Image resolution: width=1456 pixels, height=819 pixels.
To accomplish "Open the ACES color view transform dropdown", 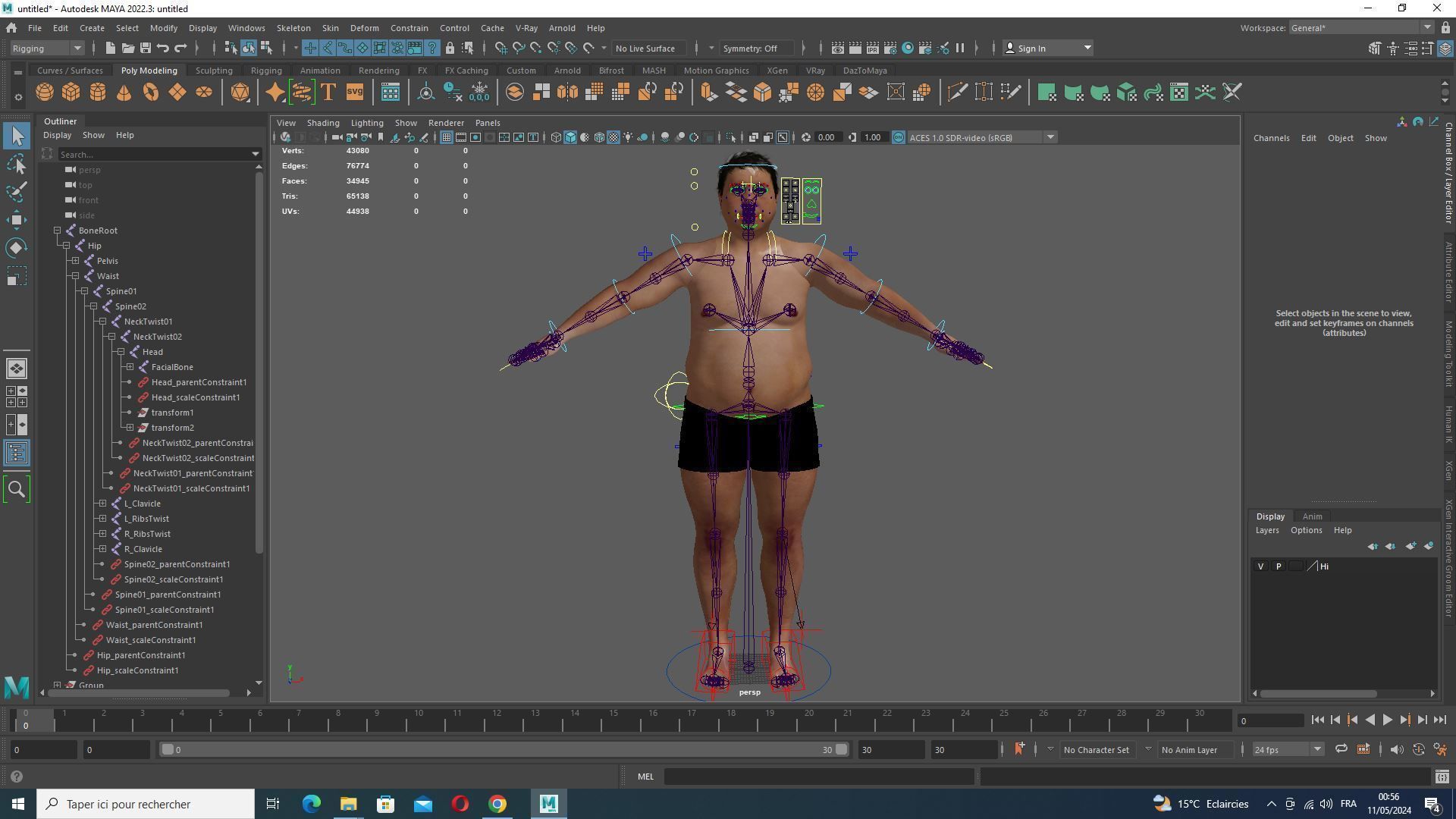I will (981, 137).
